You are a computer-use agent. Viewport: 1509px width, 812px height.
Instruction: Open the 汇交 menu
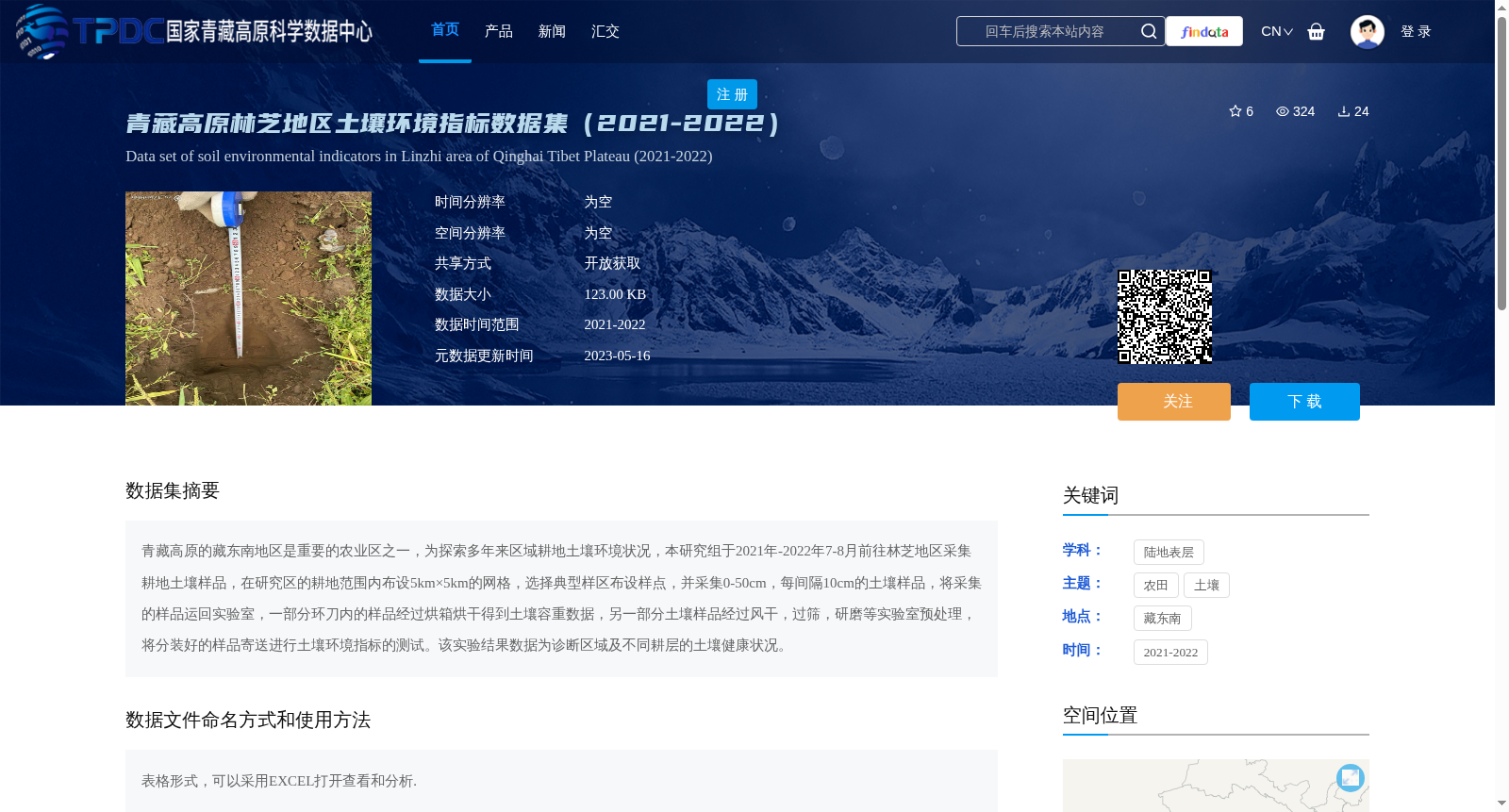click(x=605, y=31)
